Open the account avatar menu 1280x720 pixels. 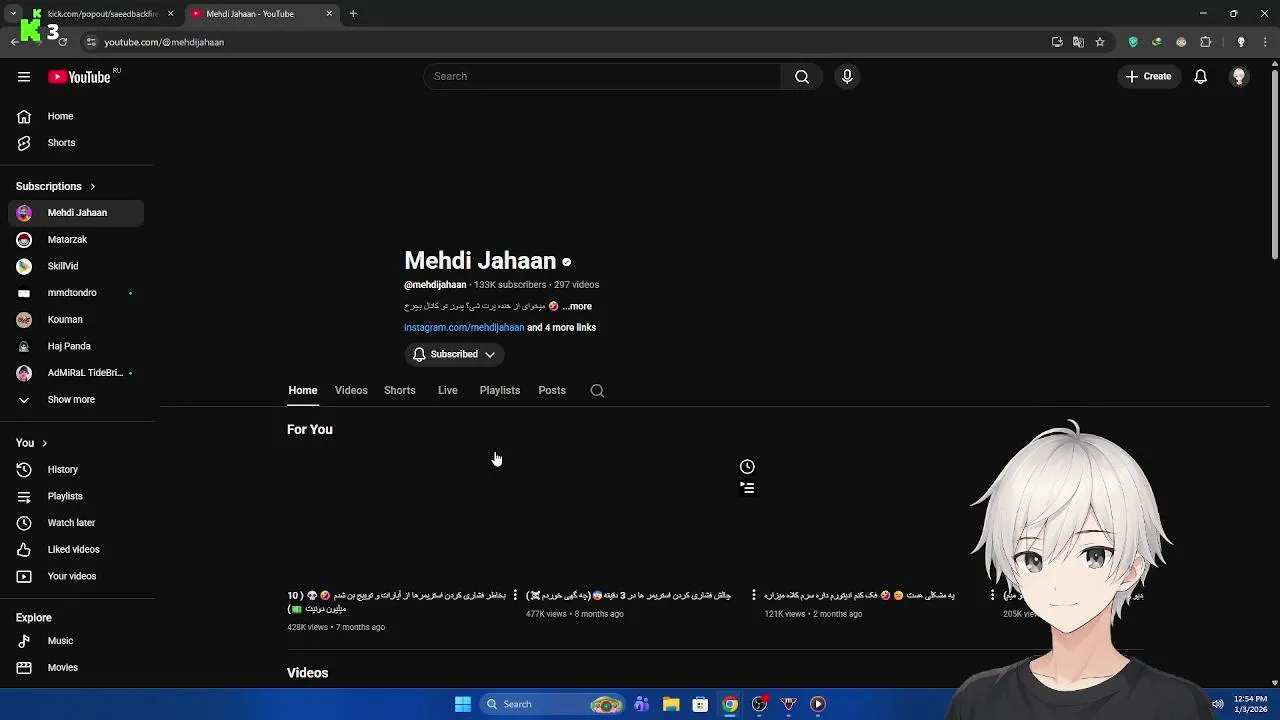pos(1239,77)
